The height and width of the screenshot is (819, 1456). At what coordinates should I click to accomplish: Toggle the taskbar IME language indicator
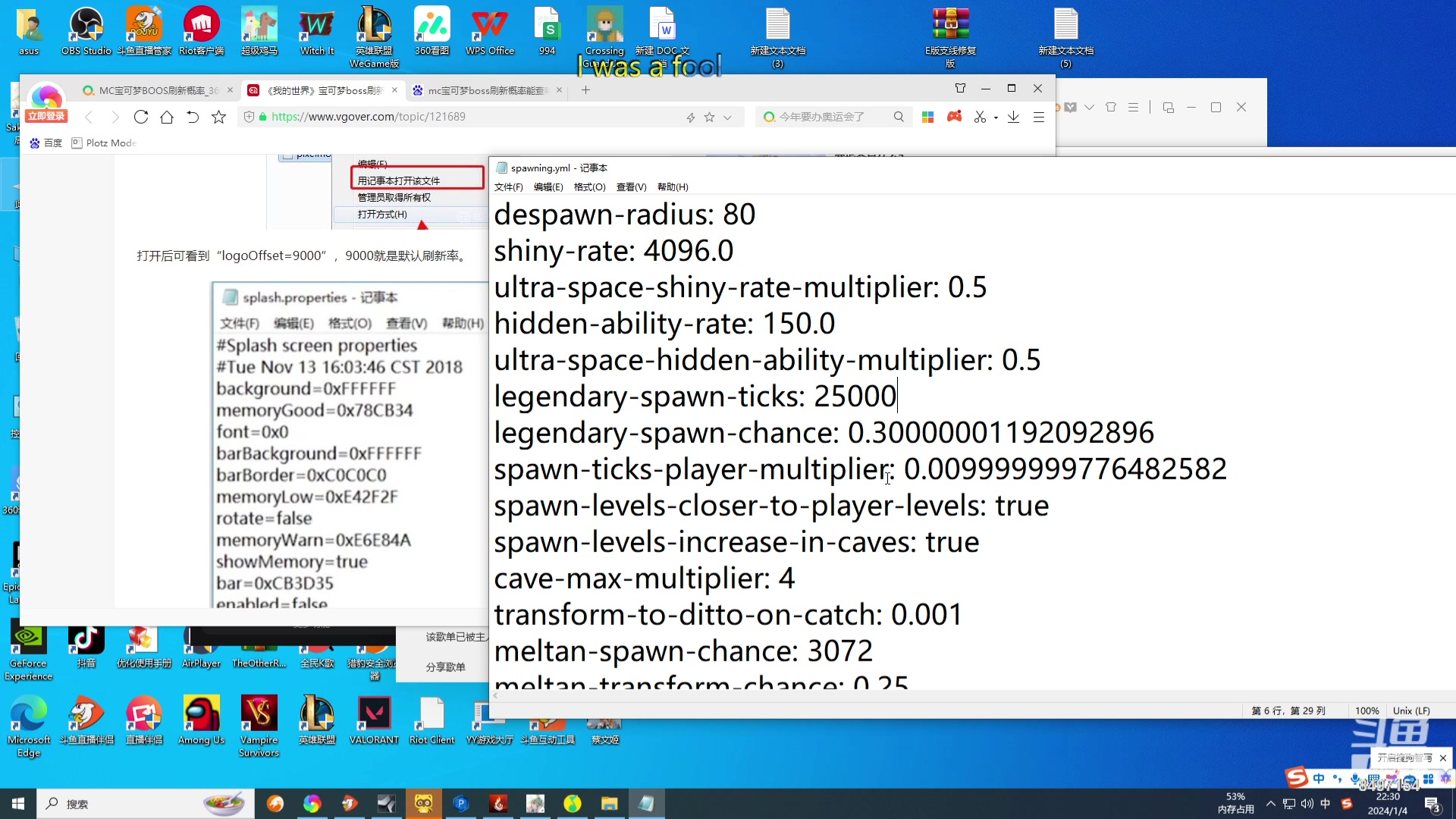(1325, 804)
